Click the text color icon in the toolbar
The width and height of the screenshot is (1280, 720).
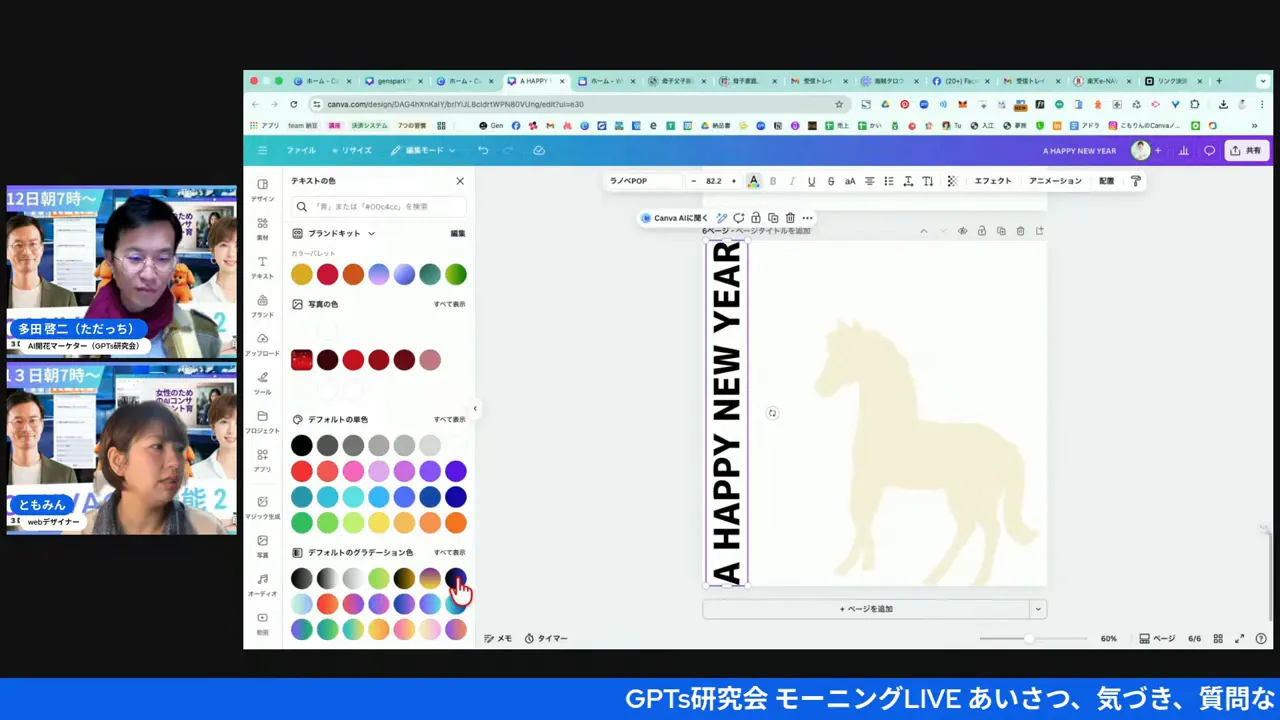(753, 181)
